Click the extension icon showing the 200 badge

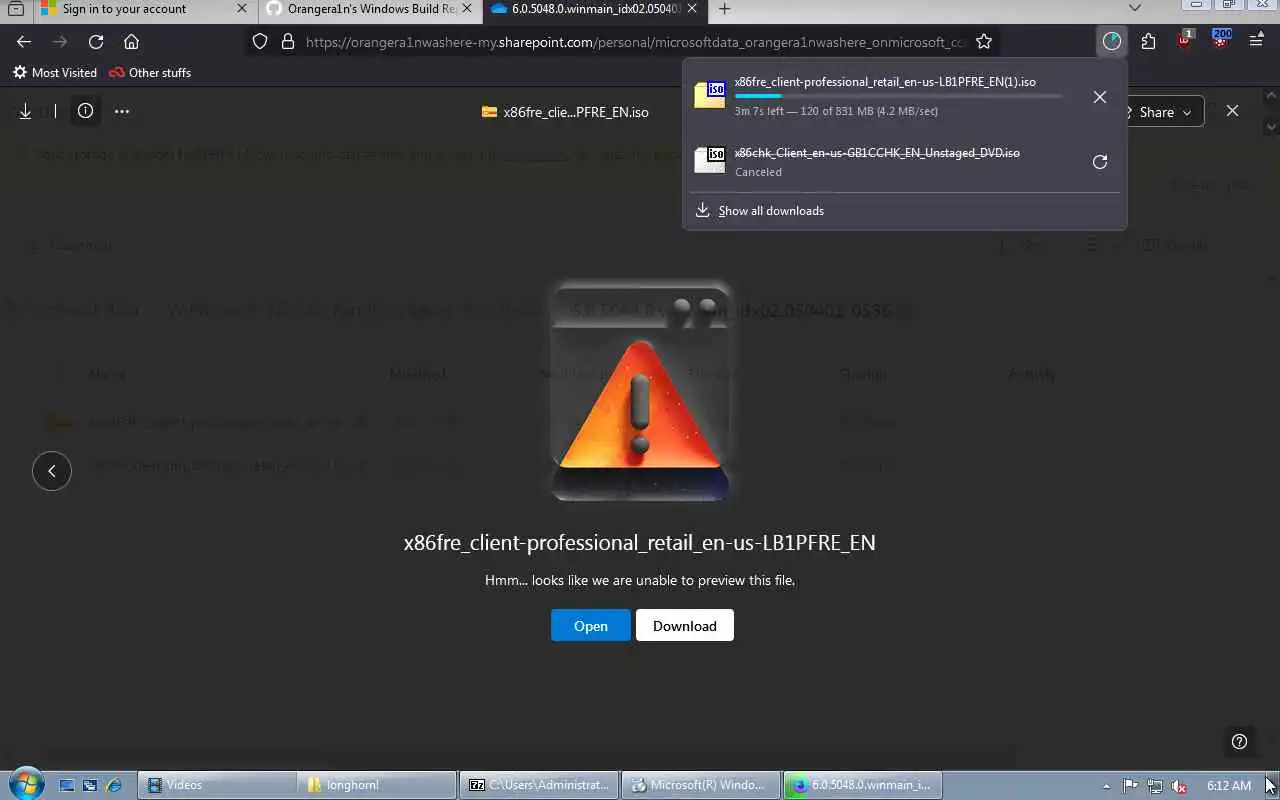point(1221,41)
